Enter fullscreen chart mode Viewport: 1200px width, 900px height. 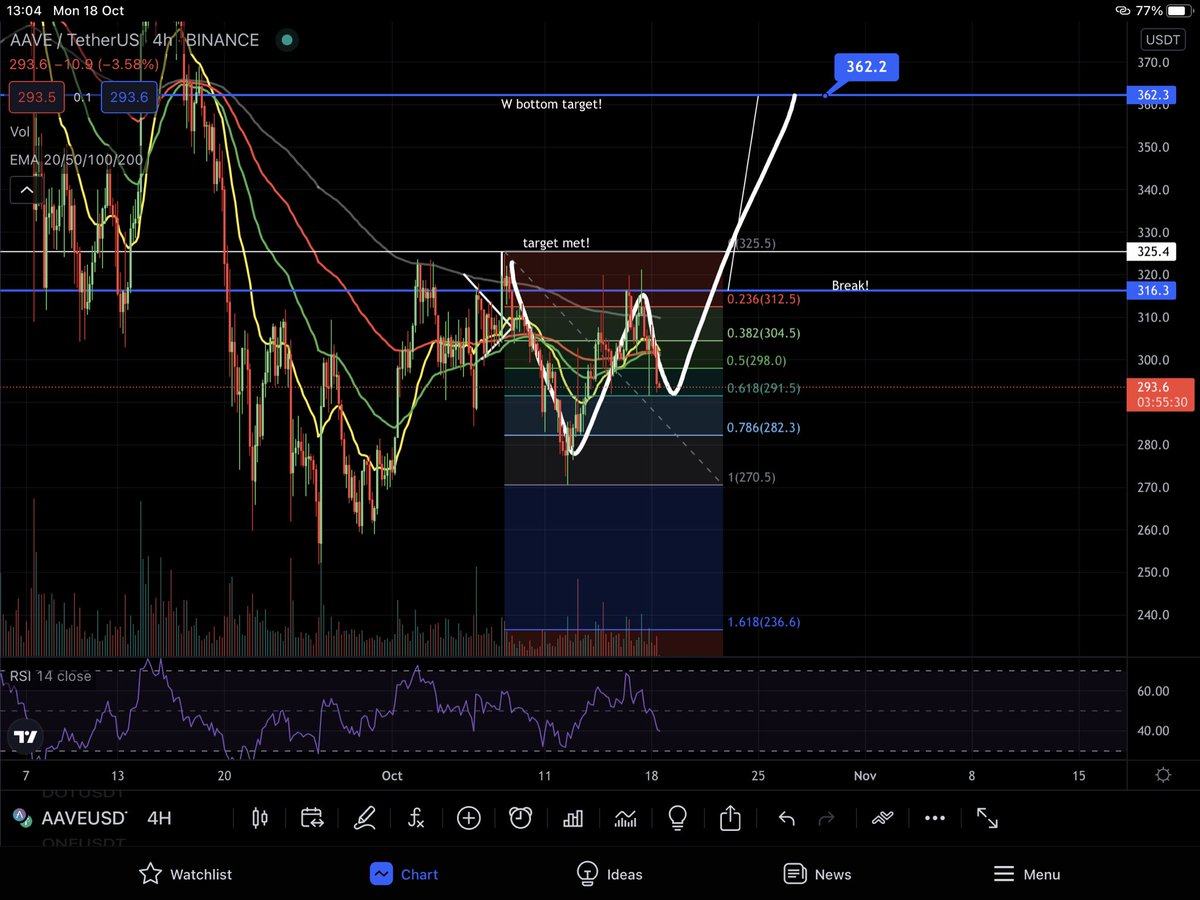pyautogui.click(x=987, y=818)
